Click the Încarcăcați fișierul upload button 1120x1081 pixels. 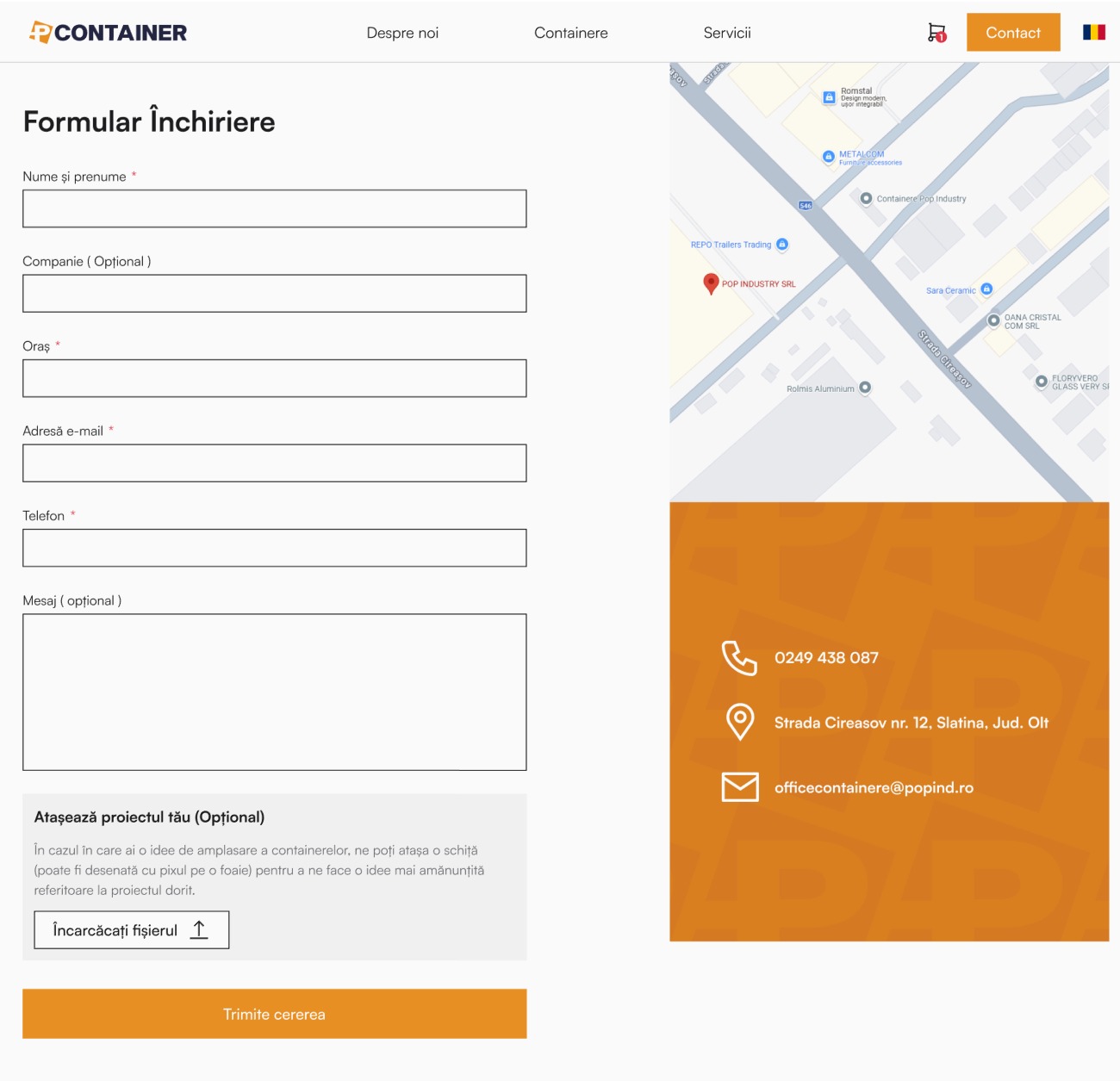tap(131, 930)
